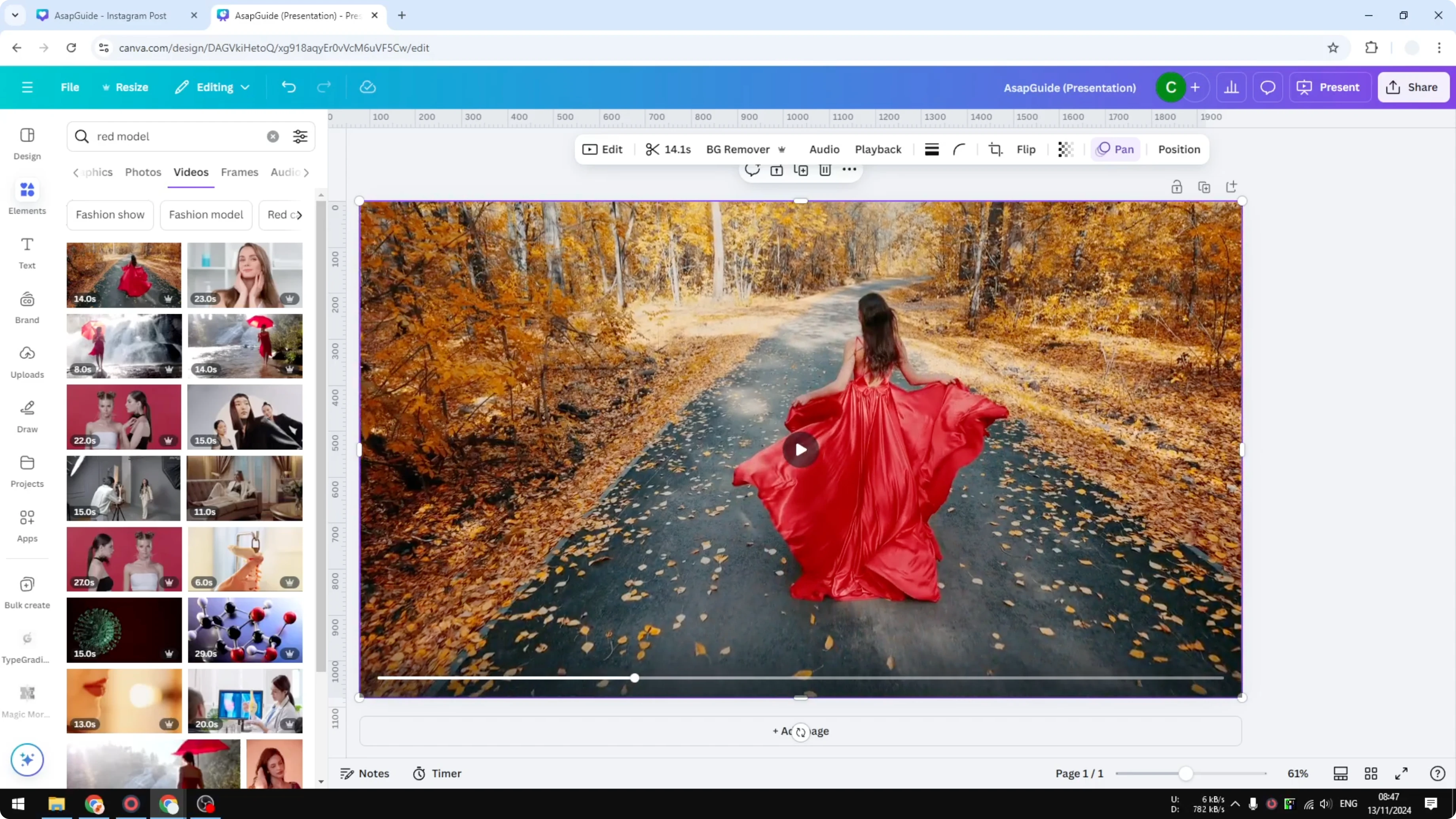Open the Uploads panel
This screenshot has width=1456, height=819.
click(x=27, y=360)
